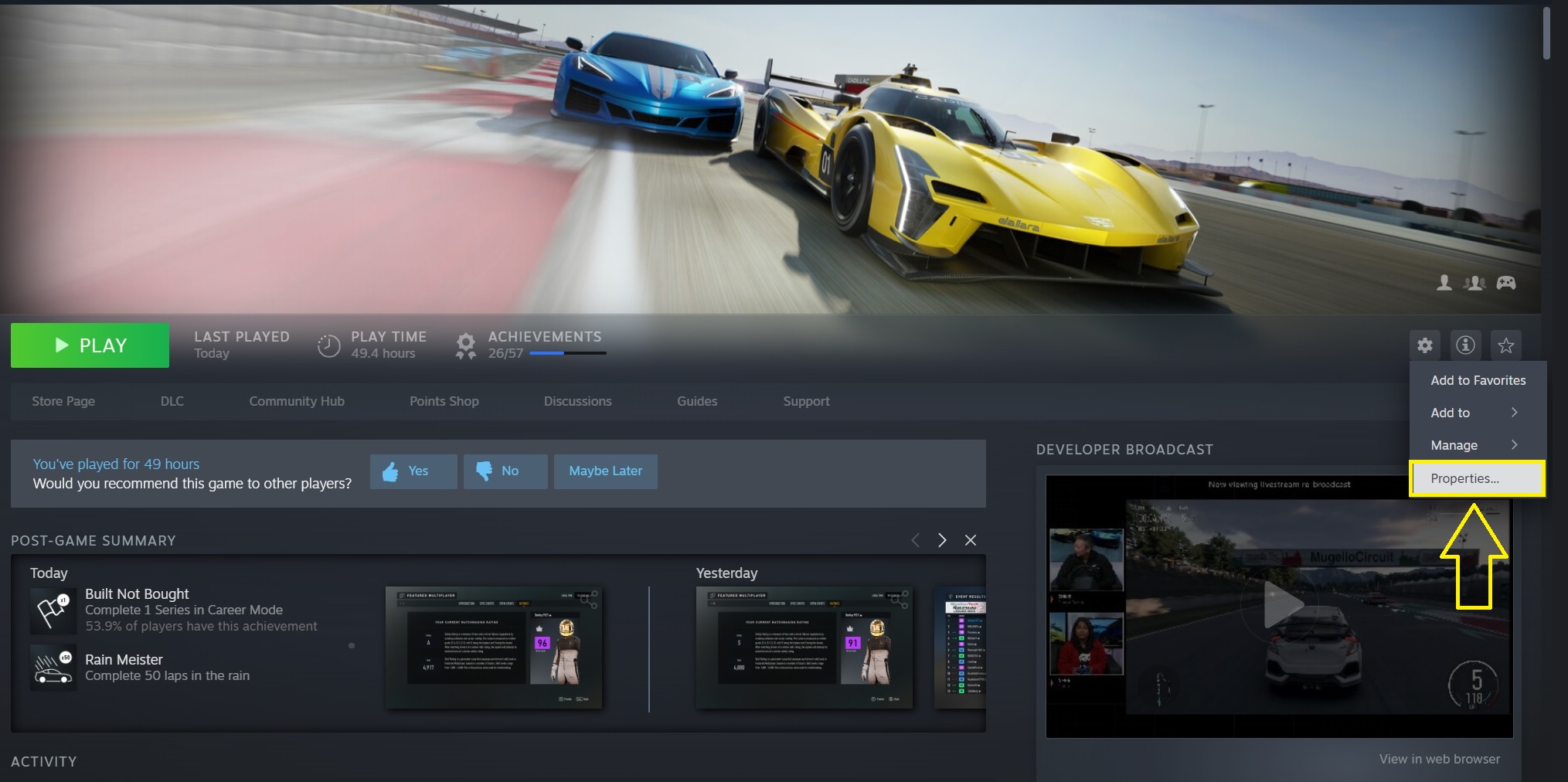
Task: Click the achievements progress bar
Action: [567, 353]
